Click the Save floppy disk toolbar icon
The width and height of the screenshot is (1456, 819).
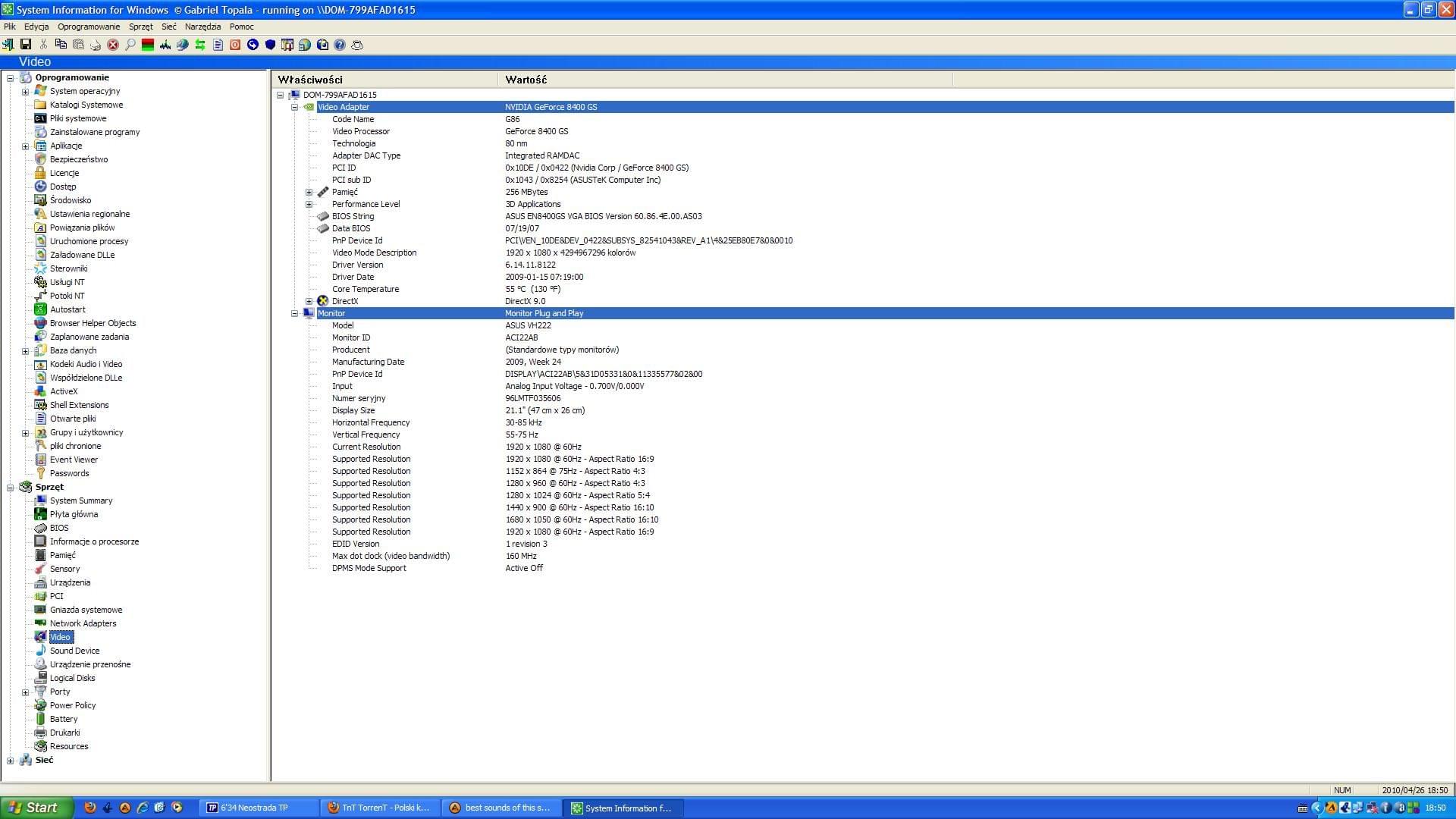tap(26, 45)
